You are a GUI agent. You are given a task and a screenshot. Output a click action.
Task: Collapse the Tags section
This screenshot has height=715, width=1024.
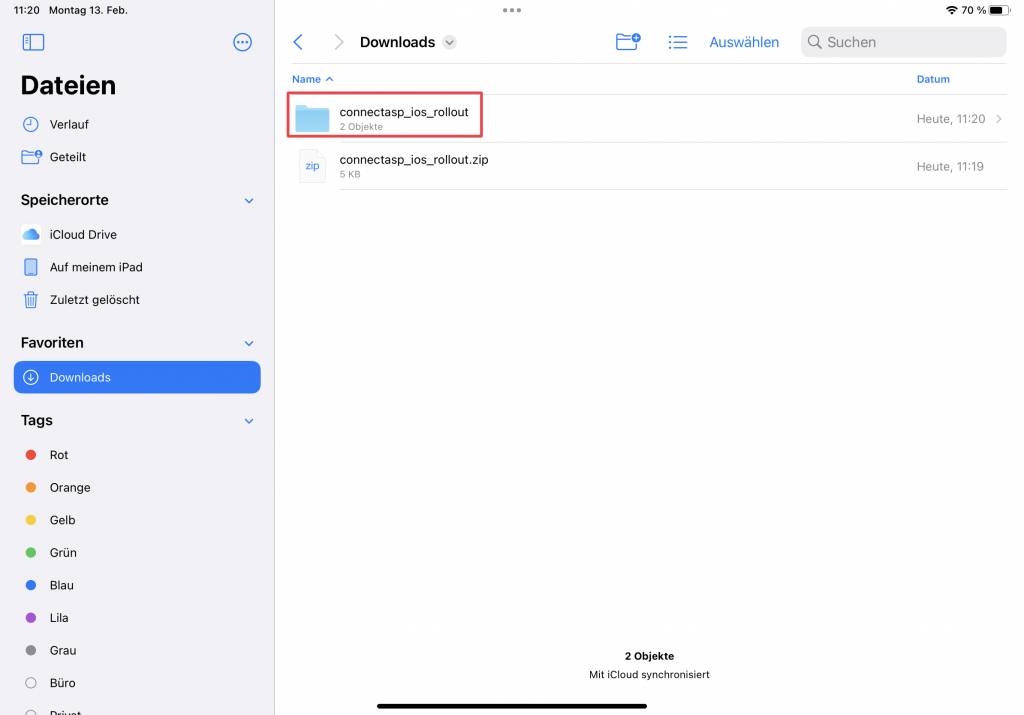[249, 421]
